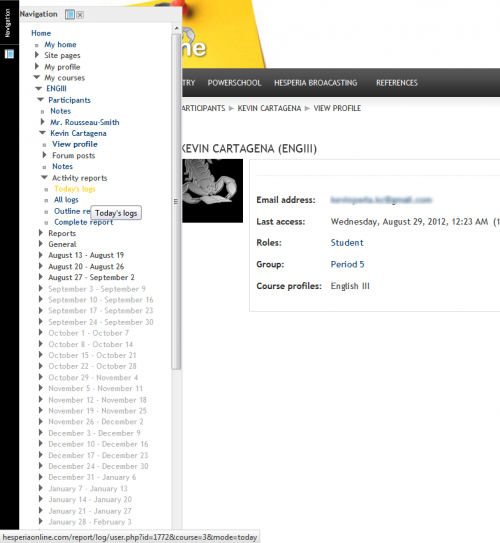Click the scorpion profile picture

(213, 191)
